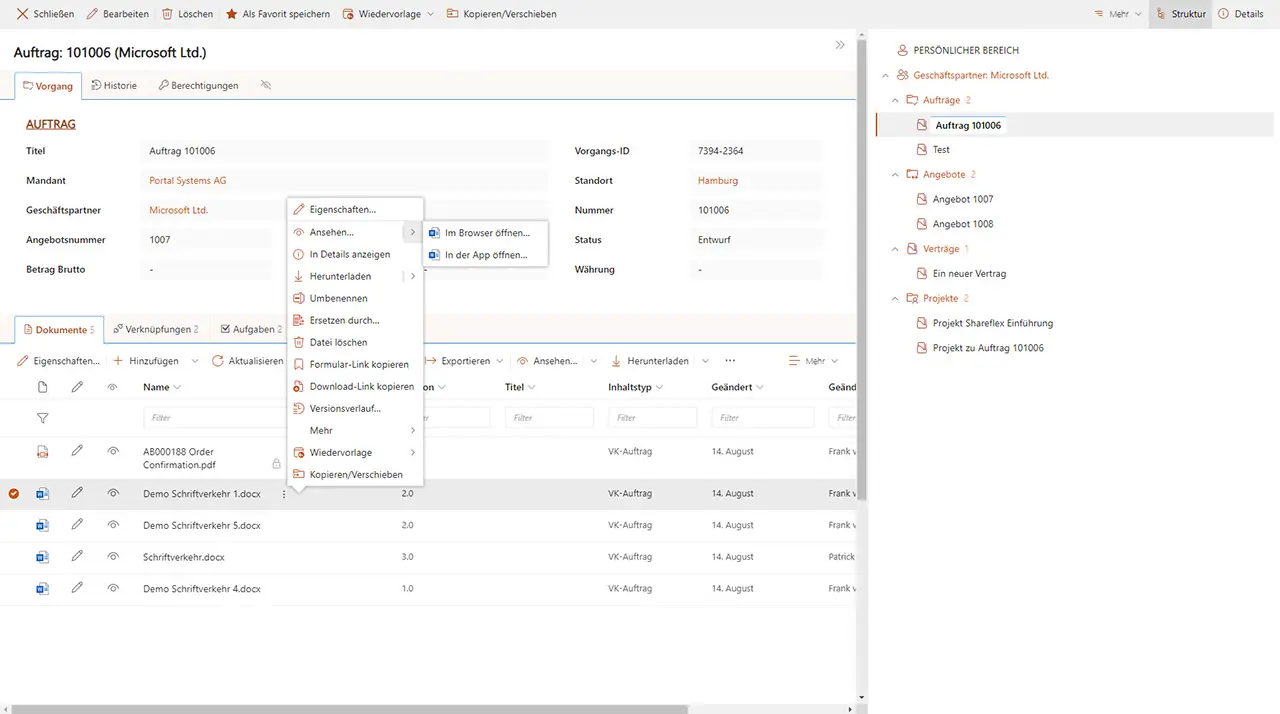Viewport: 1280px width, 714px height.
Task: Click the Word icon of Demo Schriftverkehr 4.docx
Action: 42,588
